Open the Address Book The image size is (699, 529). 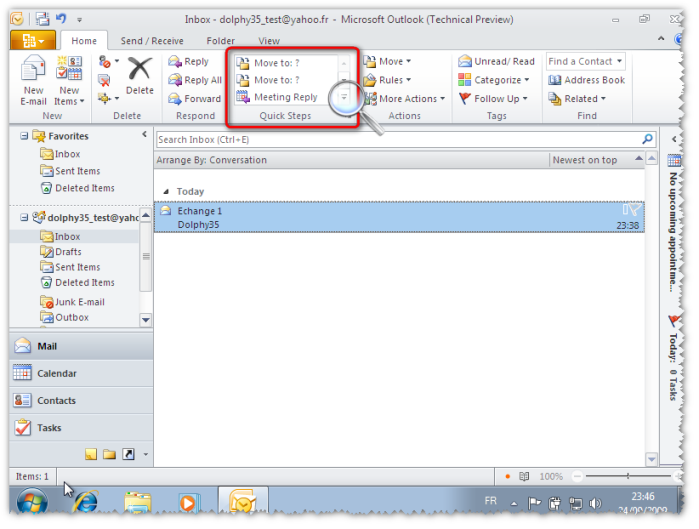click(556, 80)
